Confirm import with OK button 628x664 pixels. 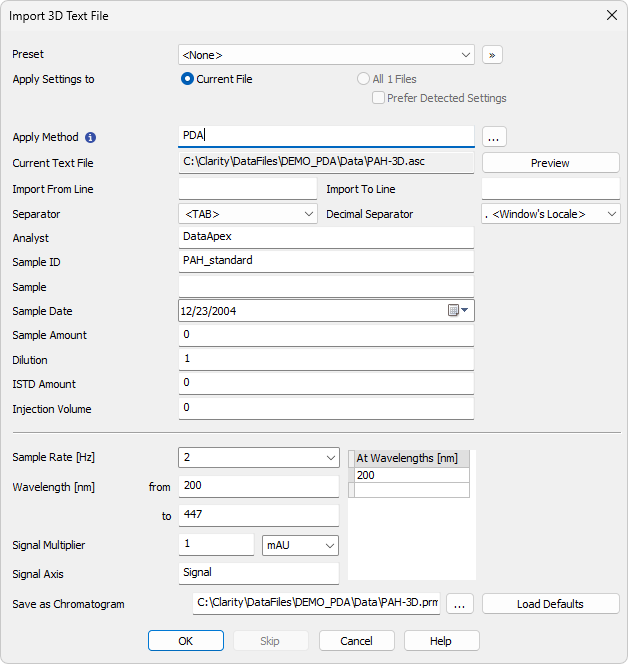click(x=186, y=641)
